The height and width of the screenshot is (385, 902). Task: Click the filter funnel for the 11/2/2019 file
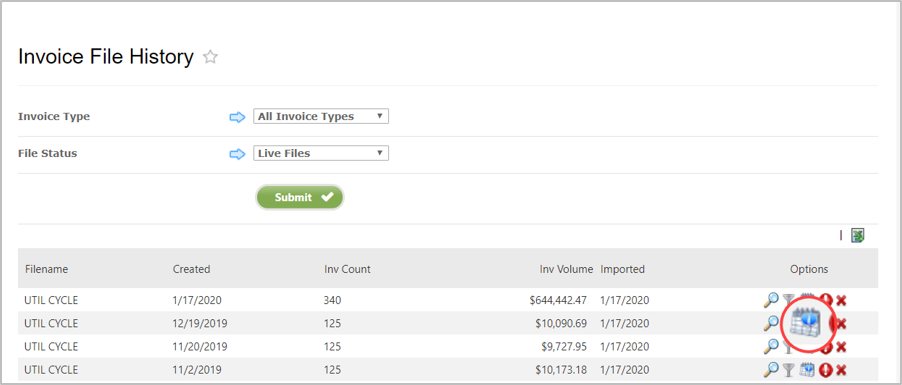pyautogui.click(x=789, y=369)
